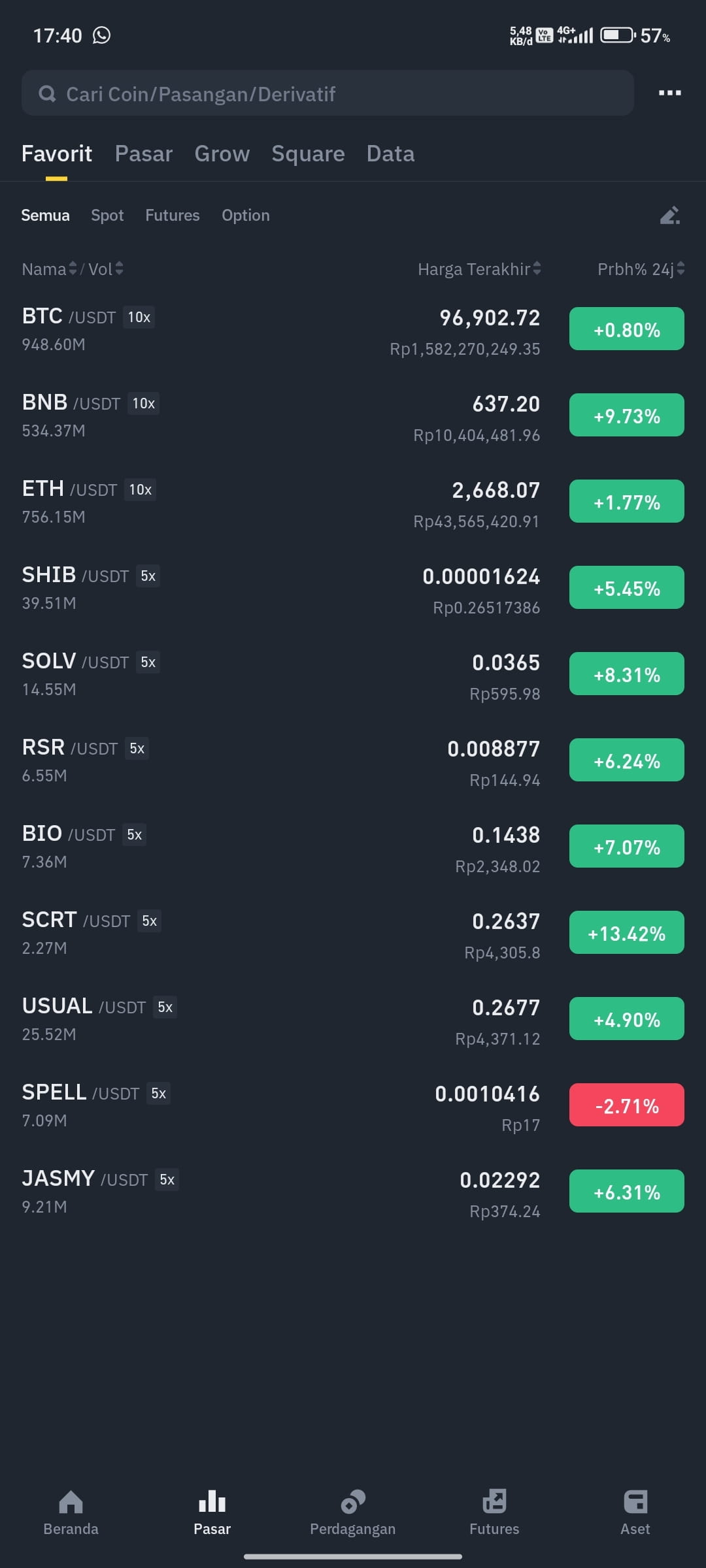Focus the Cari Coin/Pasangan/Derivatif search field
The image size is (706, 1568).
point(328,93)
